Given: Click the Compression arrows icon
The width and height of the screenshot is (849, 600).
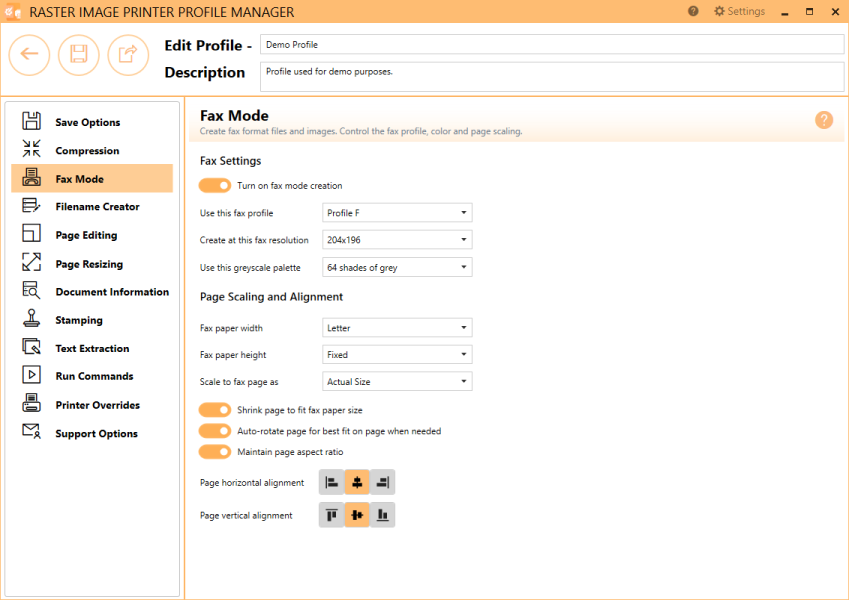Looking at the screenshot, I should coord(31,148).
